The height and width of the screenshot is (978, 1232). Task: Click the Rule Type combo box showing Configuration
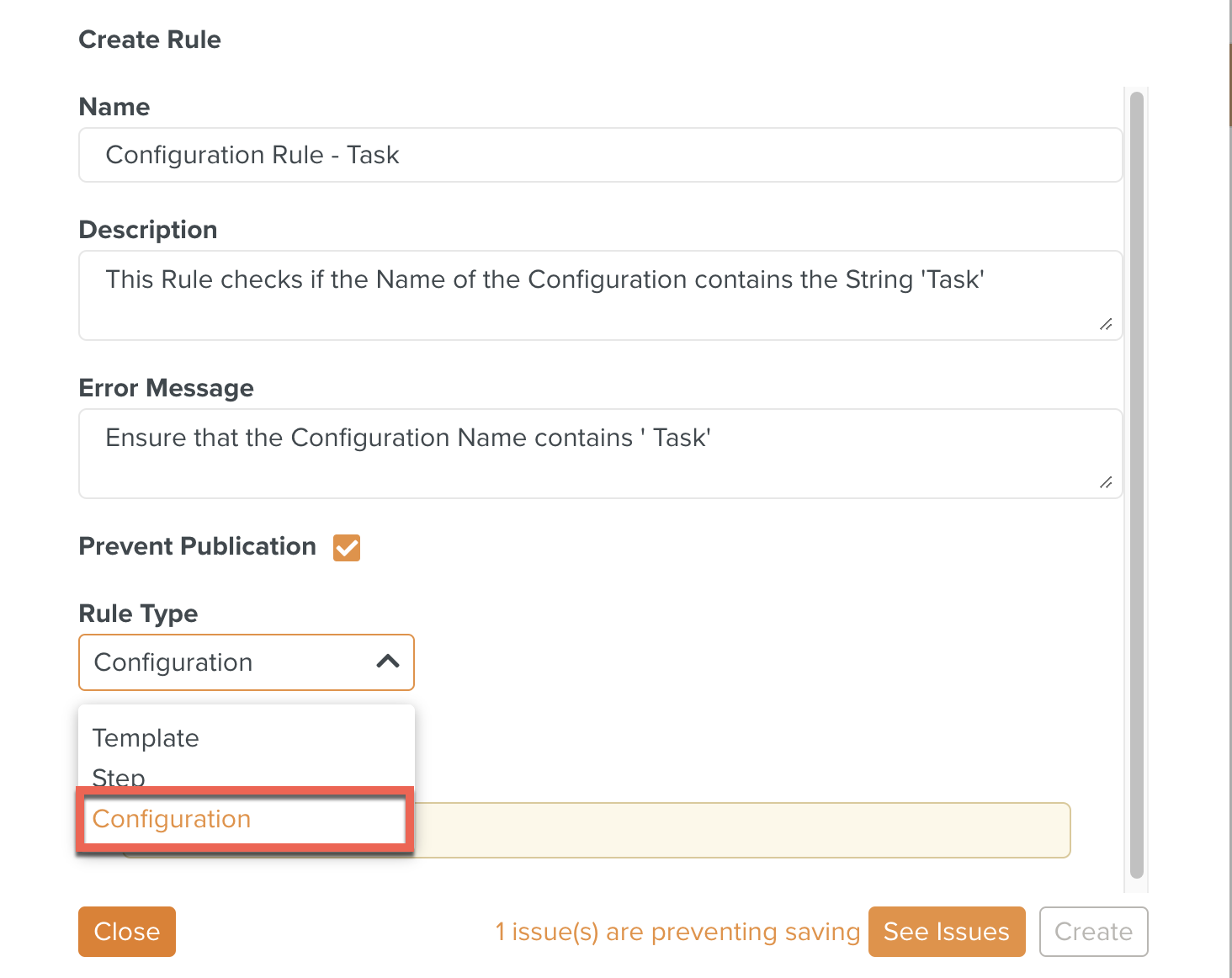pyautogui.click(x=227, y=662)
